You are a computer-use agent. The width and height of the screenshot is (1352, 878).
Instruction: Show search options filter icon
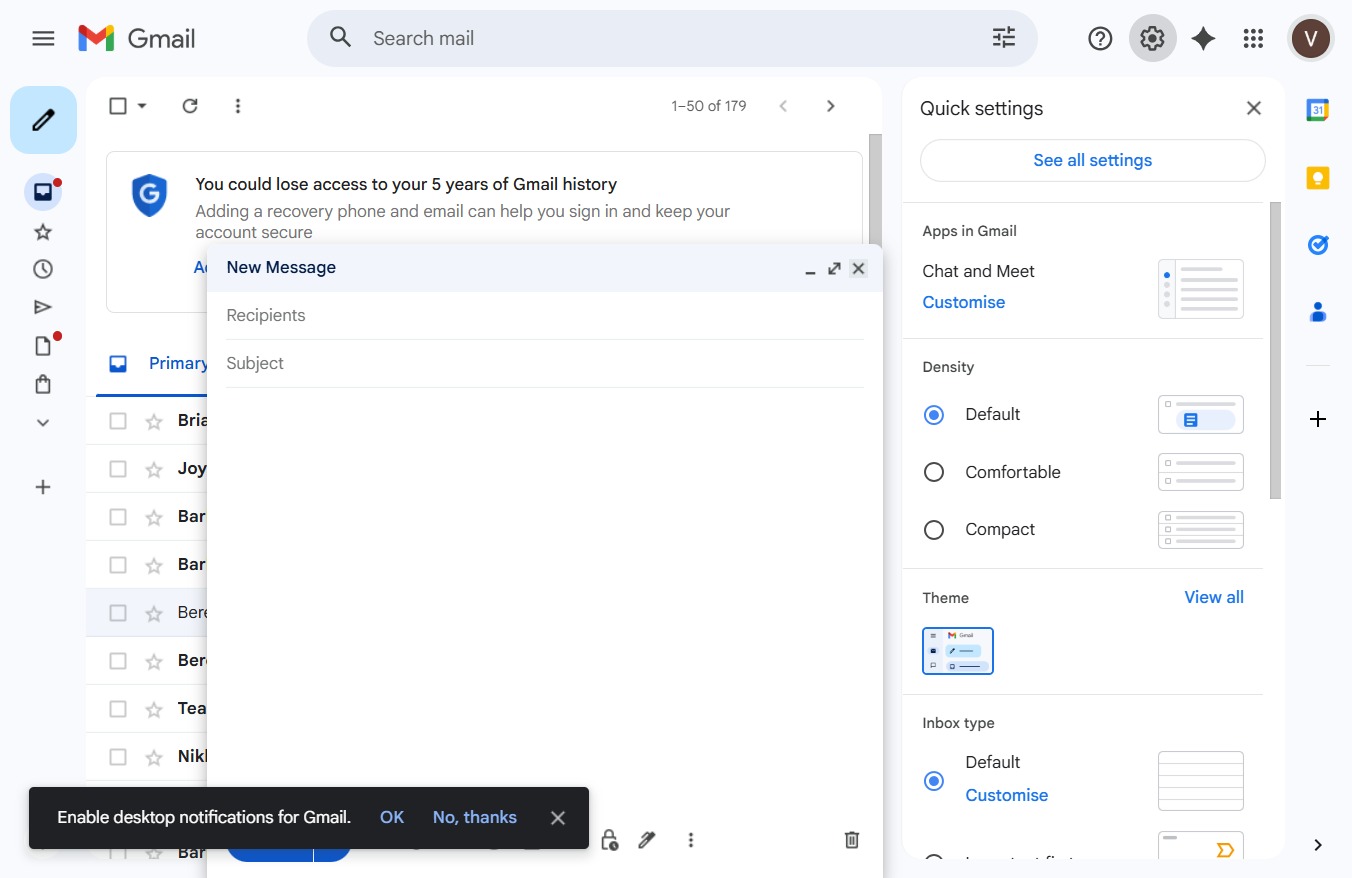tap(1004, 38)
